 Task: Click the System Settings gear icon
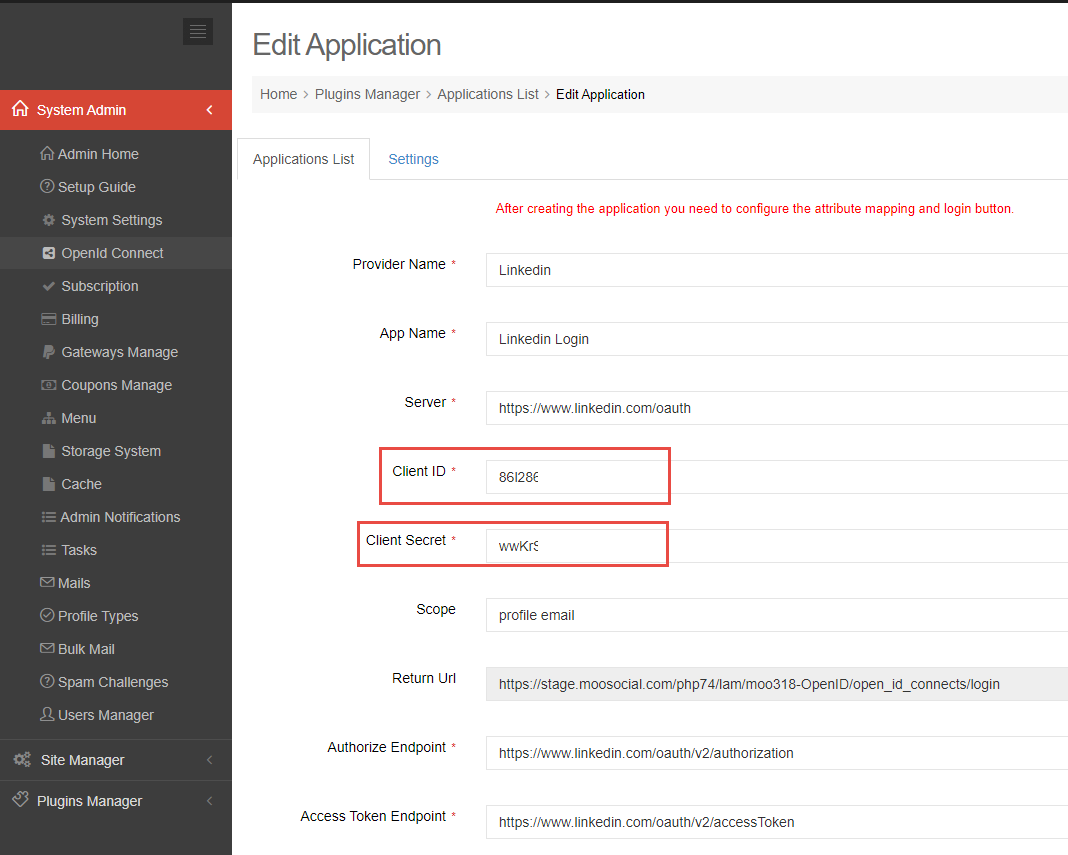pos(48,220)
